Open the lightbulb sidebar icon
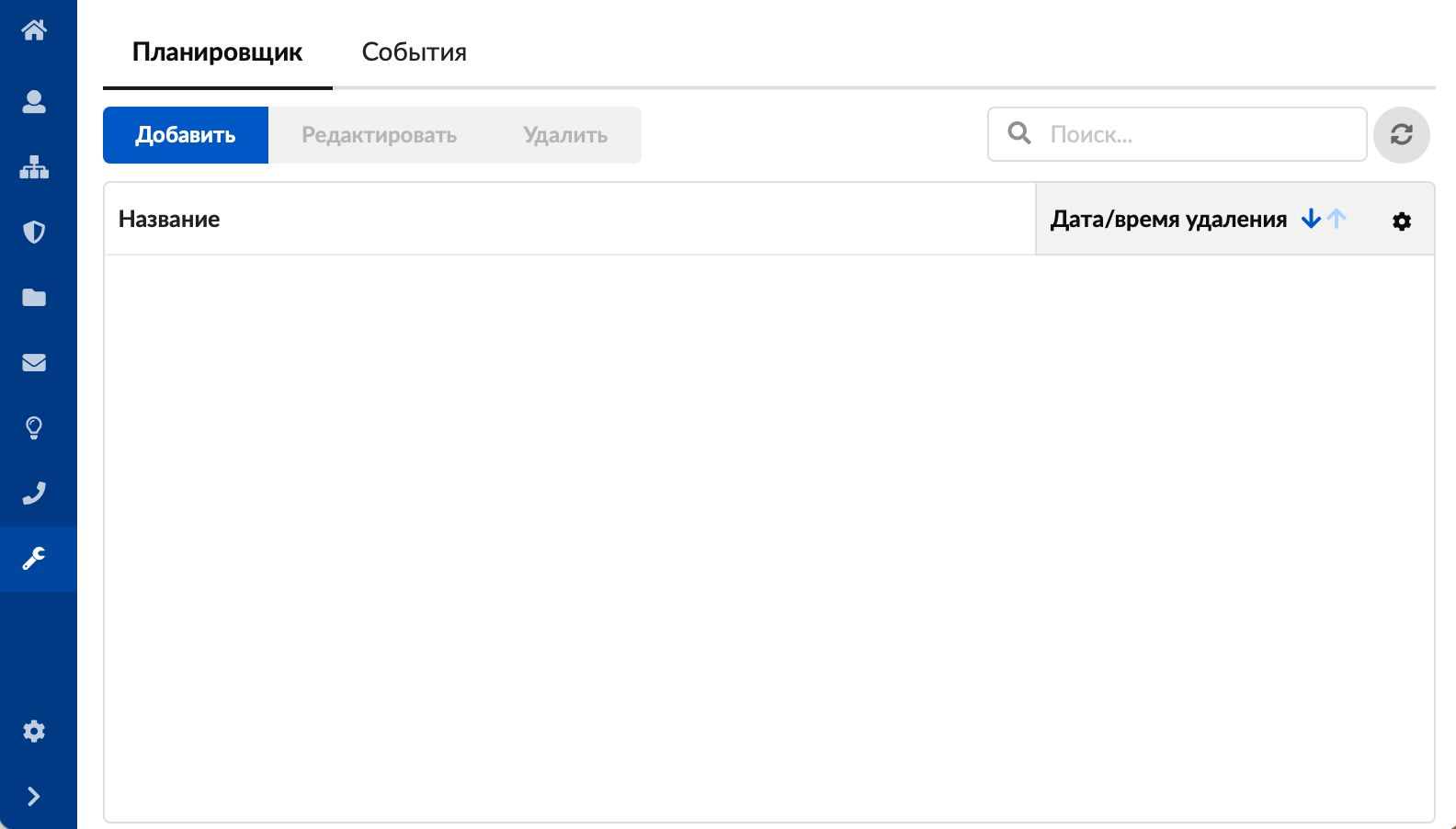The height and width of the screenshot is (829, 1456). click(x=34, y=427)
